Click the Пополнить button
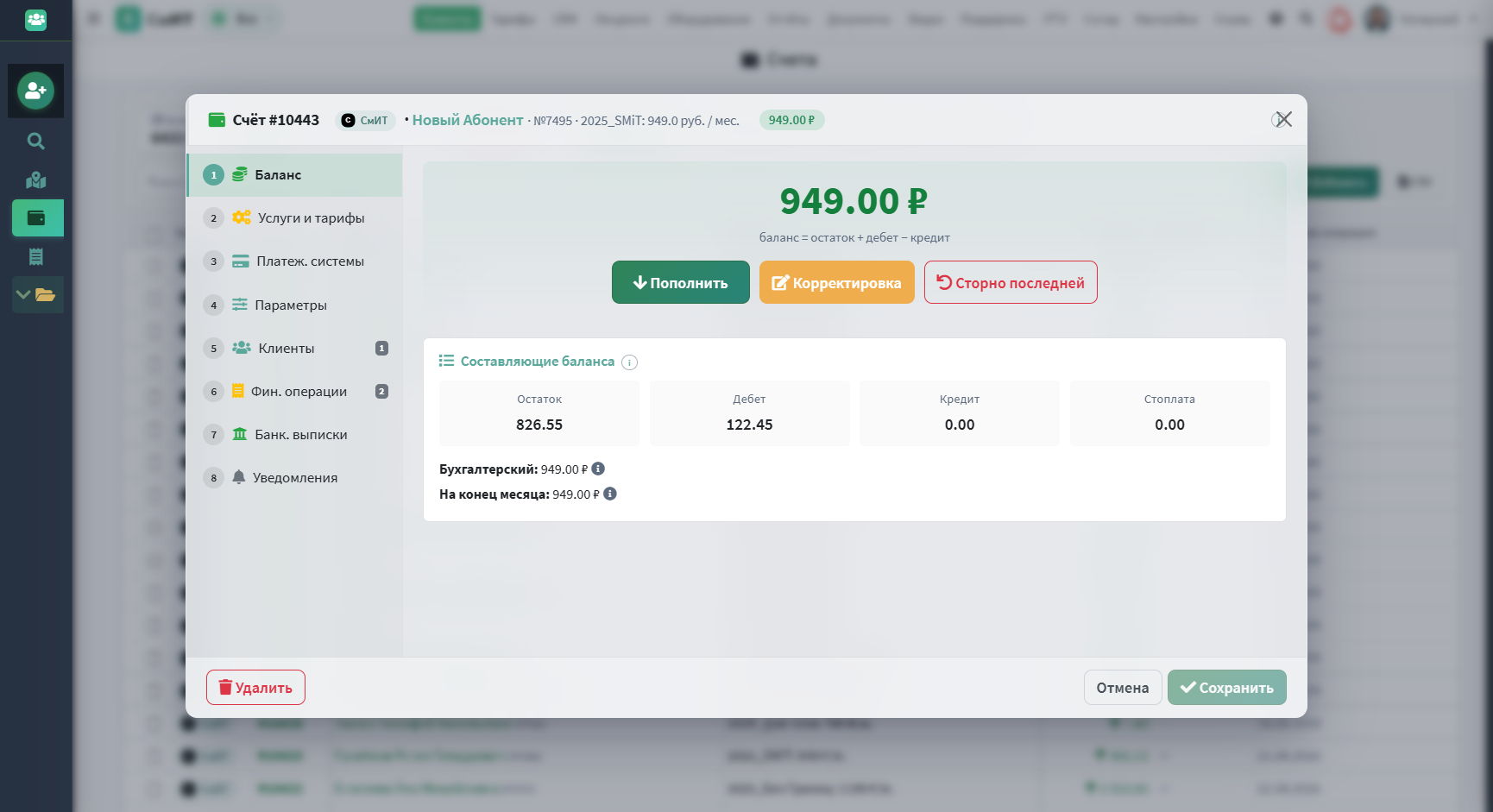The height and width of the screenshot is (812, 1493). (681, 282)
